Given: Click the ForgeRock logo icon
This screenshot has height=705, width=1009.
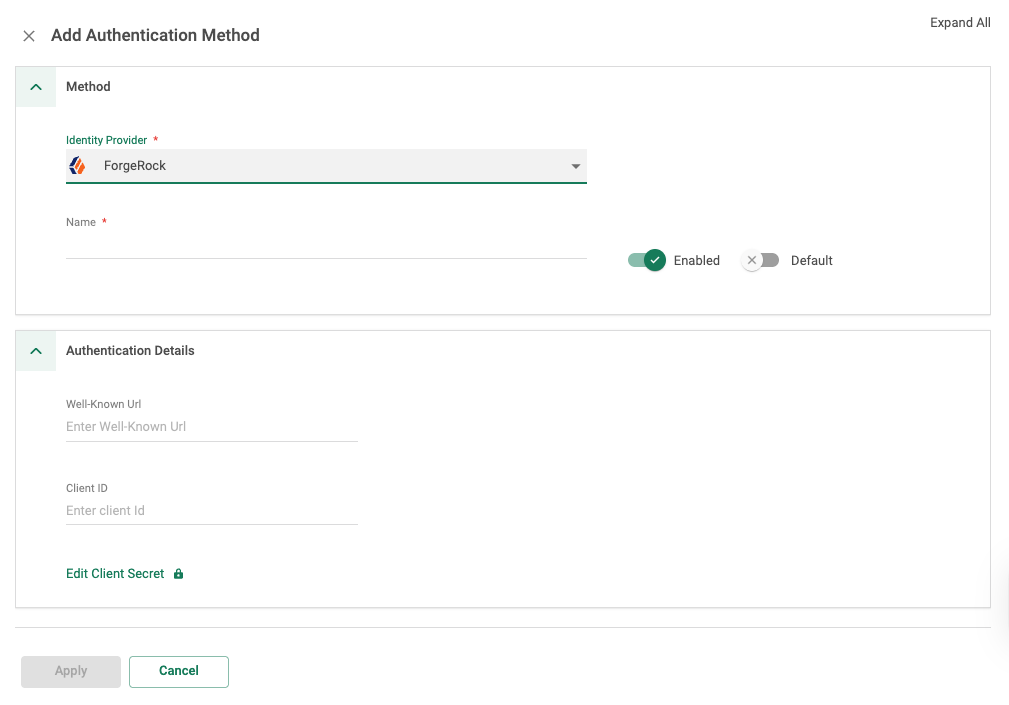Looking at the screenshot, I should tap(77, 166).
